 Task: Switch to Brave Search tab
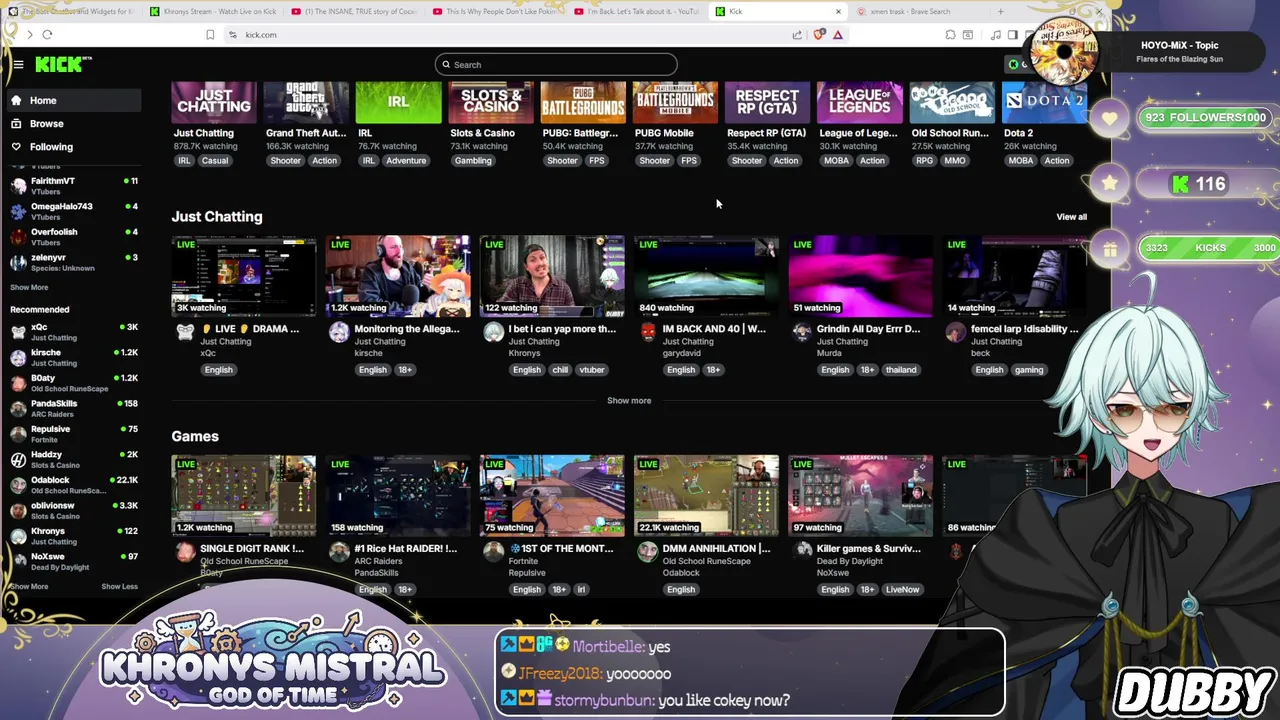919,12
